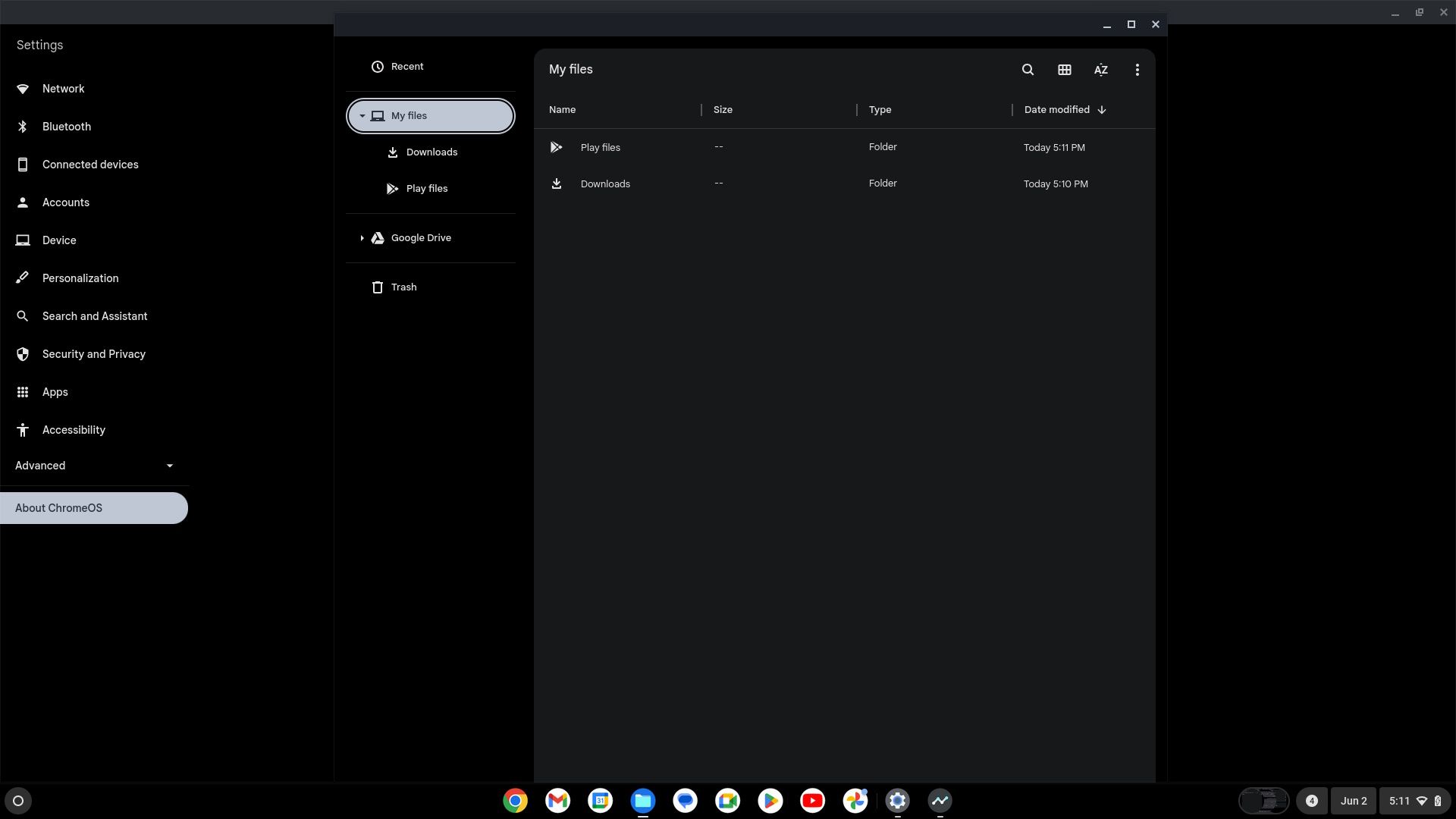Open Device settings section

(x=94, y=240)
